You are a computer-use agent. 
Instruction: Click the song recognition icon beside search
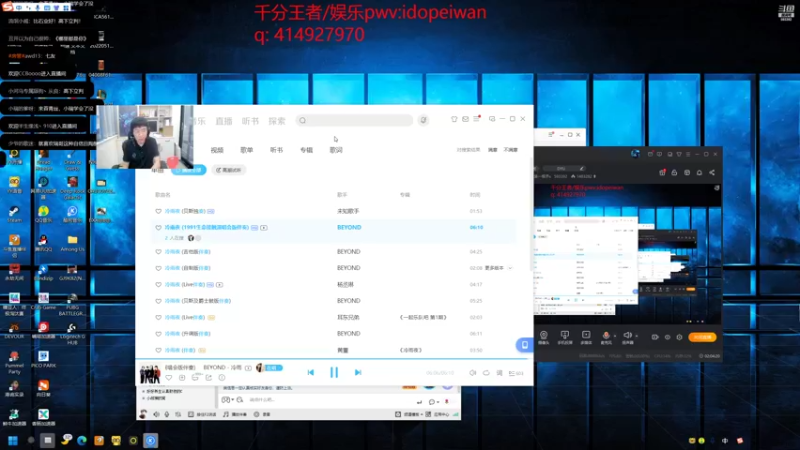point(423,120)
